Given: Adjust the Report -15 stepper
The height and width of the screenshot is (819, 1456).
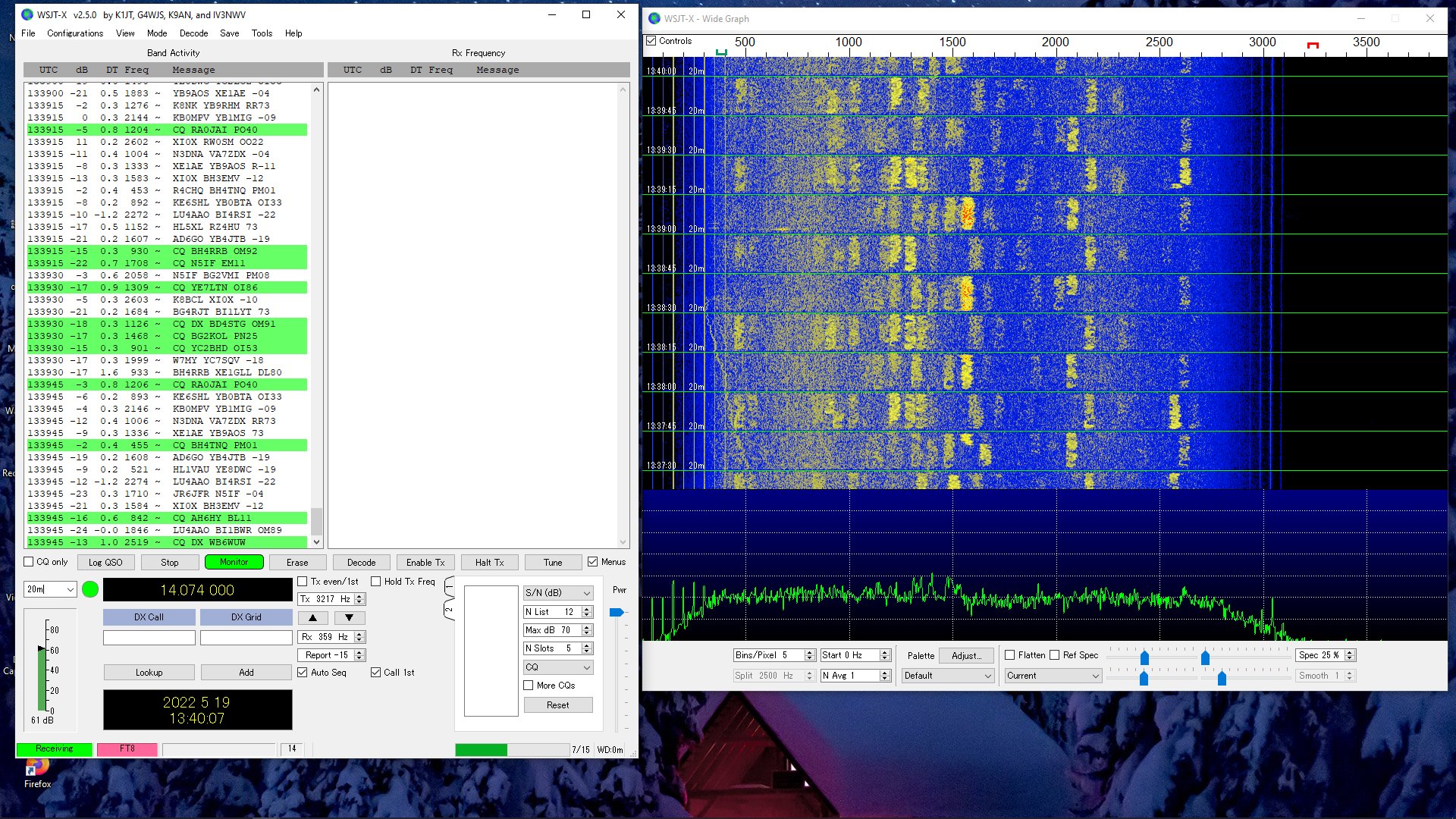Looking at the screenshot, I should point(360,655).
